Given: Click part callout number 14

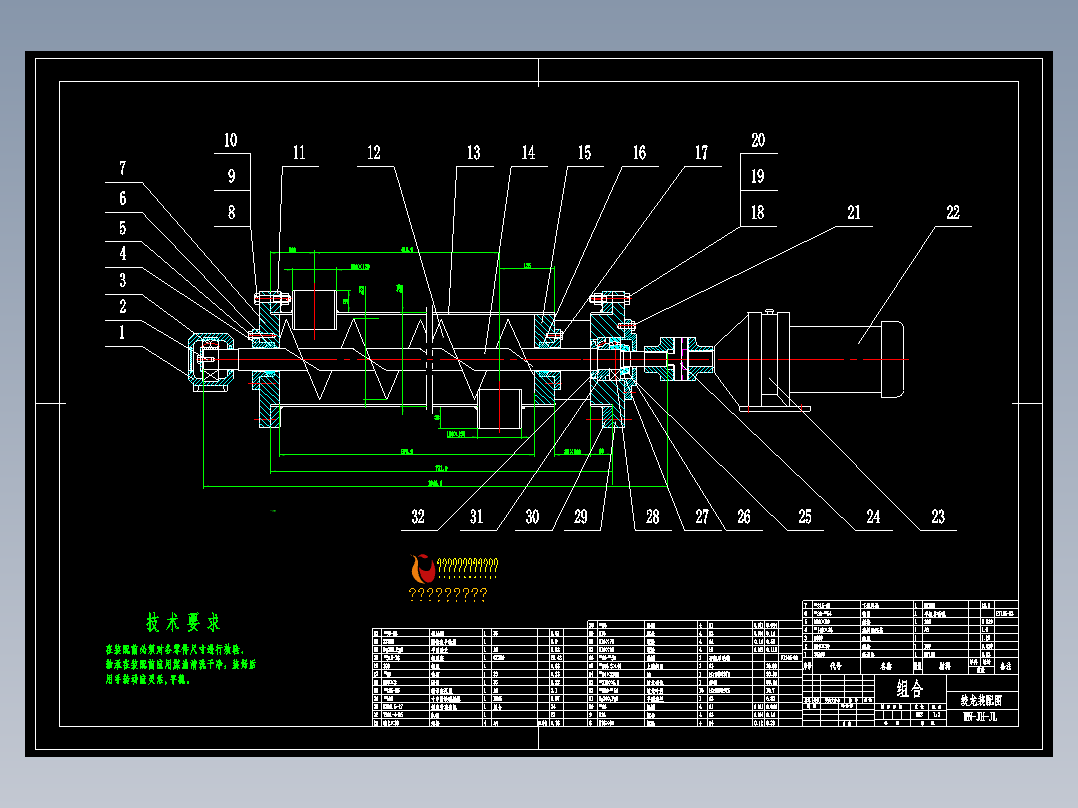Looking at the screenshot, I should [528, 153].
